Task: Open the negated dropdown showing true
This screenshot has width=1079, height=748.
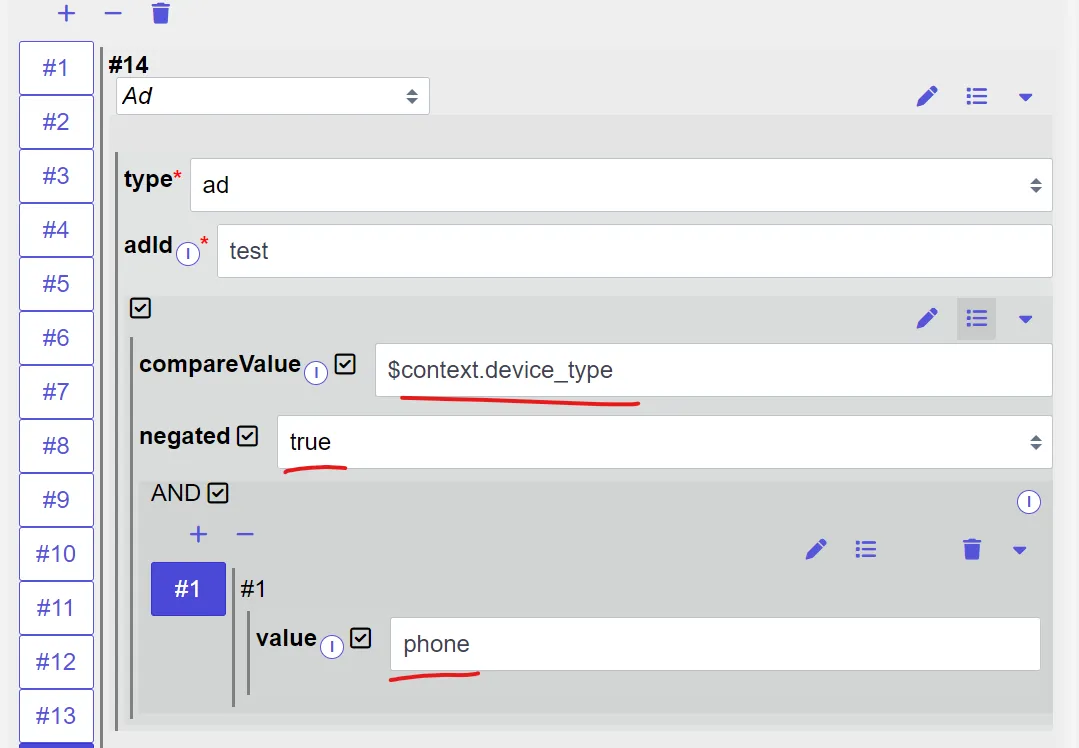Action: coord(664,442)
